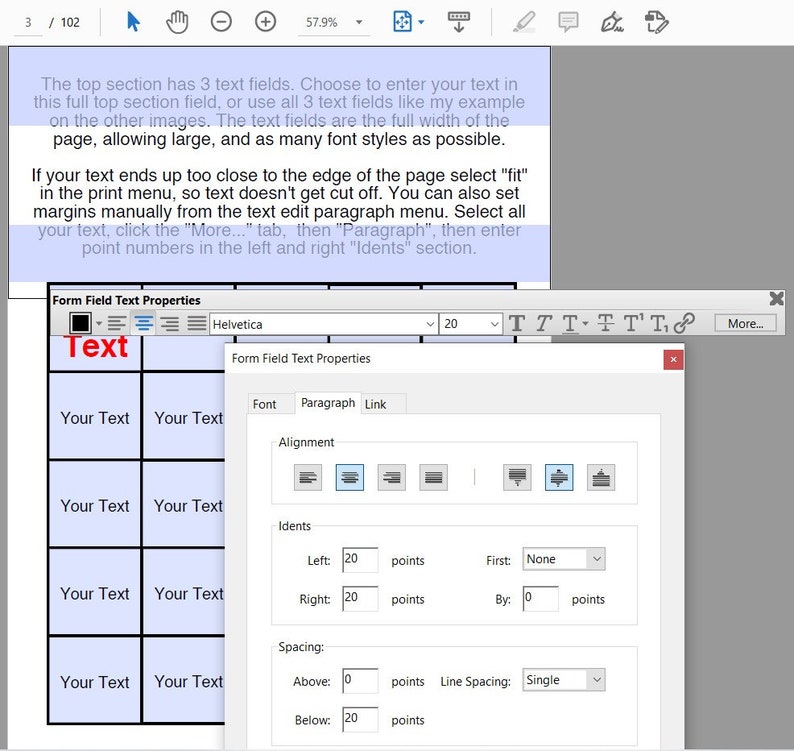Select the arrow selection tool

(x=133, y=22)
